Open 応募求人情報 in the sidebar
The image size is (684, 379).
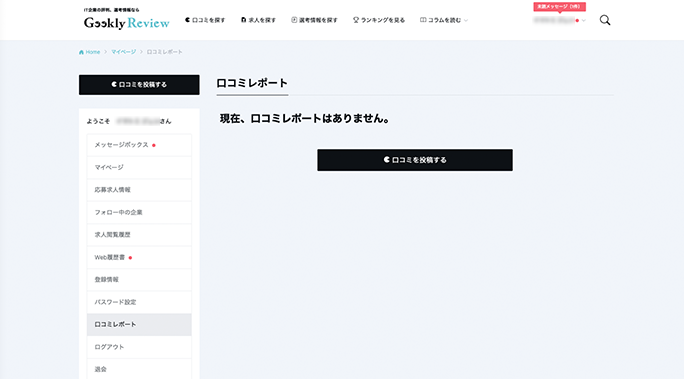[x=139, y=190]
